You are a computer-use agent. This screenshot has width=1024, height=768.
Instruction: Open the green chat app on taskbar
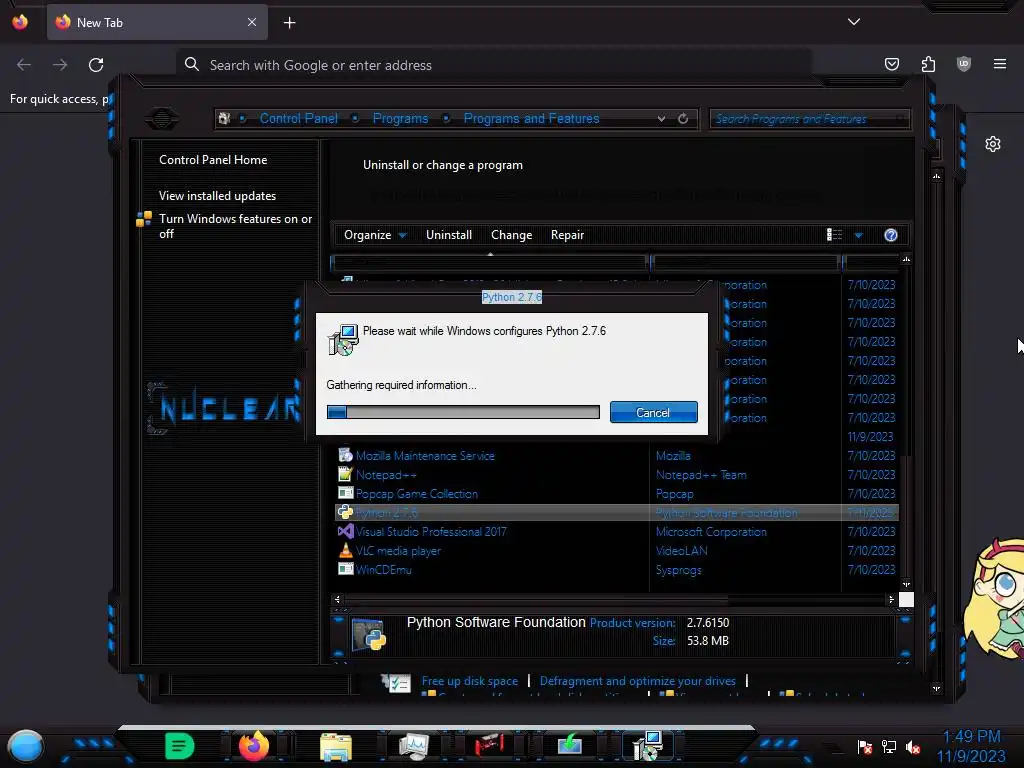click(180, 746)
